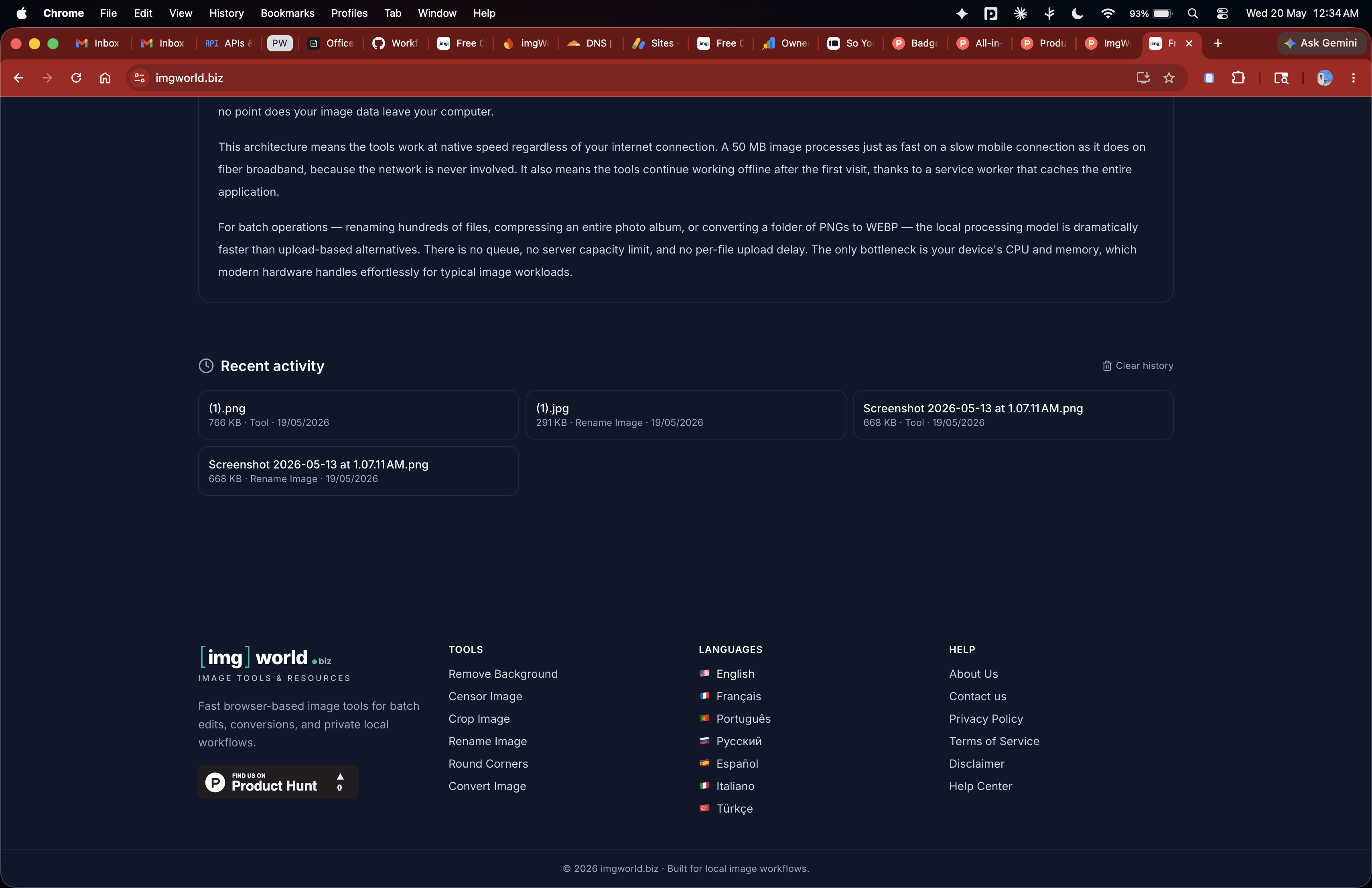The height and width of the screenshot is (888, 1372).
Task: Click the blue extension icon in toolbar
Action: point(1209,78)
